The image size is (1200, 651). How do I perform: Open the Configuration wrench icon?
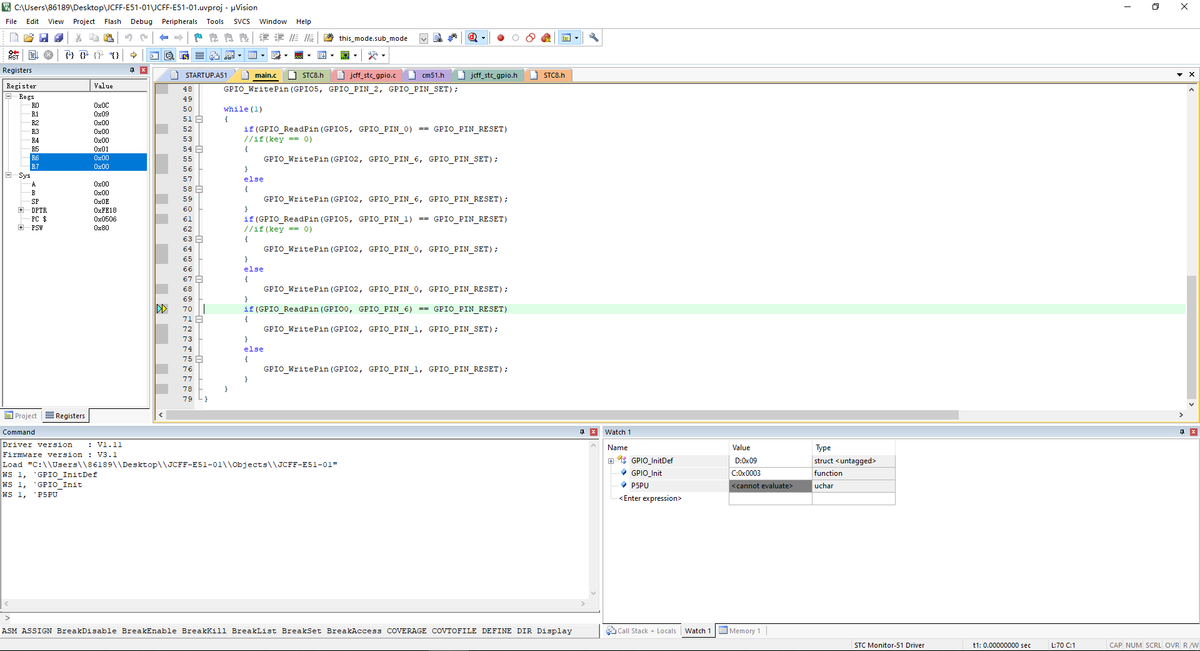594,37
